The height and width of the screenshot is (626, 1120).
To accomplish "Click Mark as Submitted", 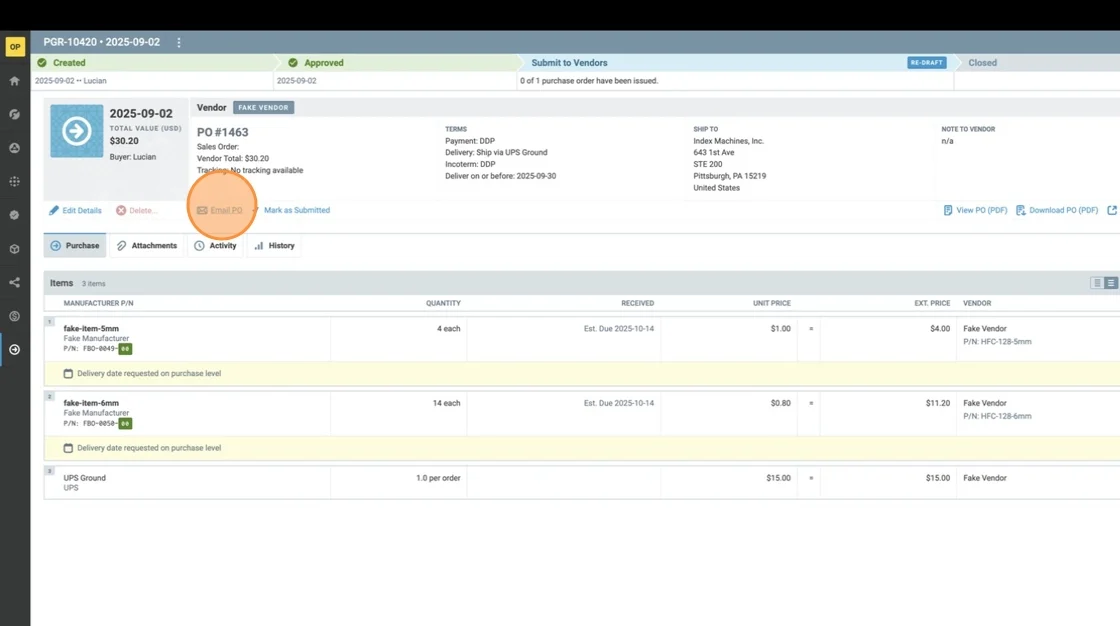I will pyautogui.click(x=296, y=211).
